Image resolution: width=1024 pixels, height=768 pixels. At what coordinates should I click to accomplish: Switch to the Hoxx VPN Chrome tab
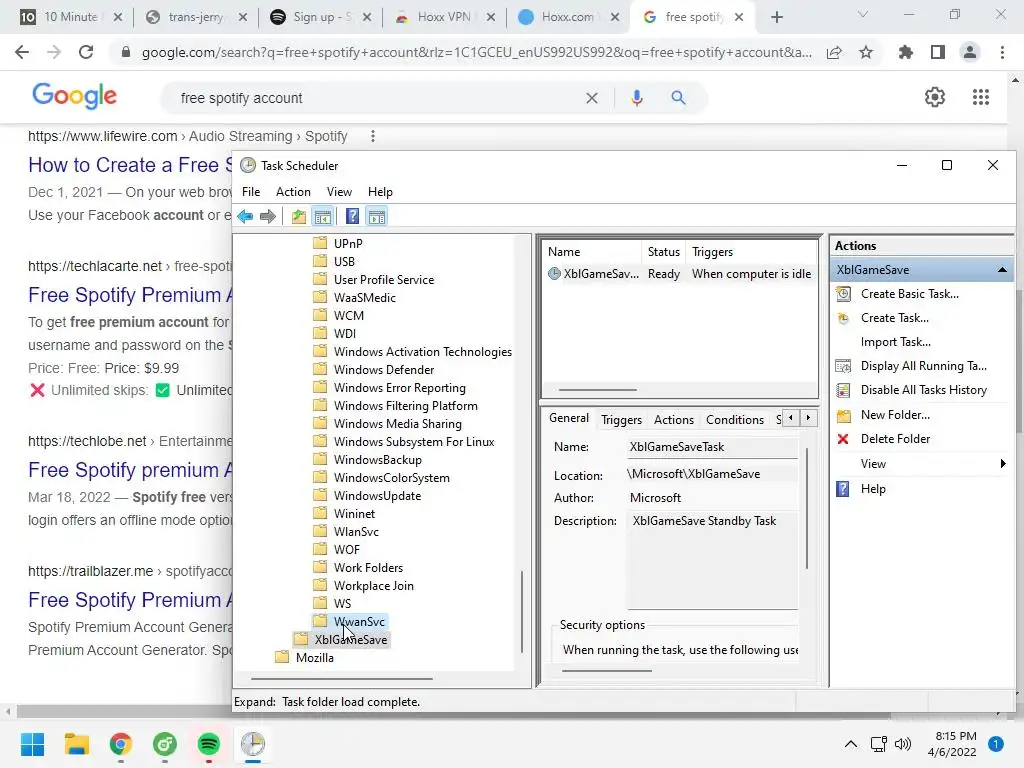point(443,17)
